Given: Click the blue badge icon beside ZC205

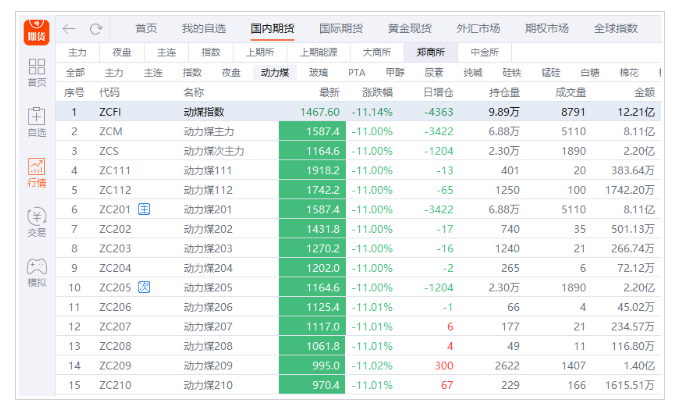Looking at the screenshot, I should [x=144, y=287].
